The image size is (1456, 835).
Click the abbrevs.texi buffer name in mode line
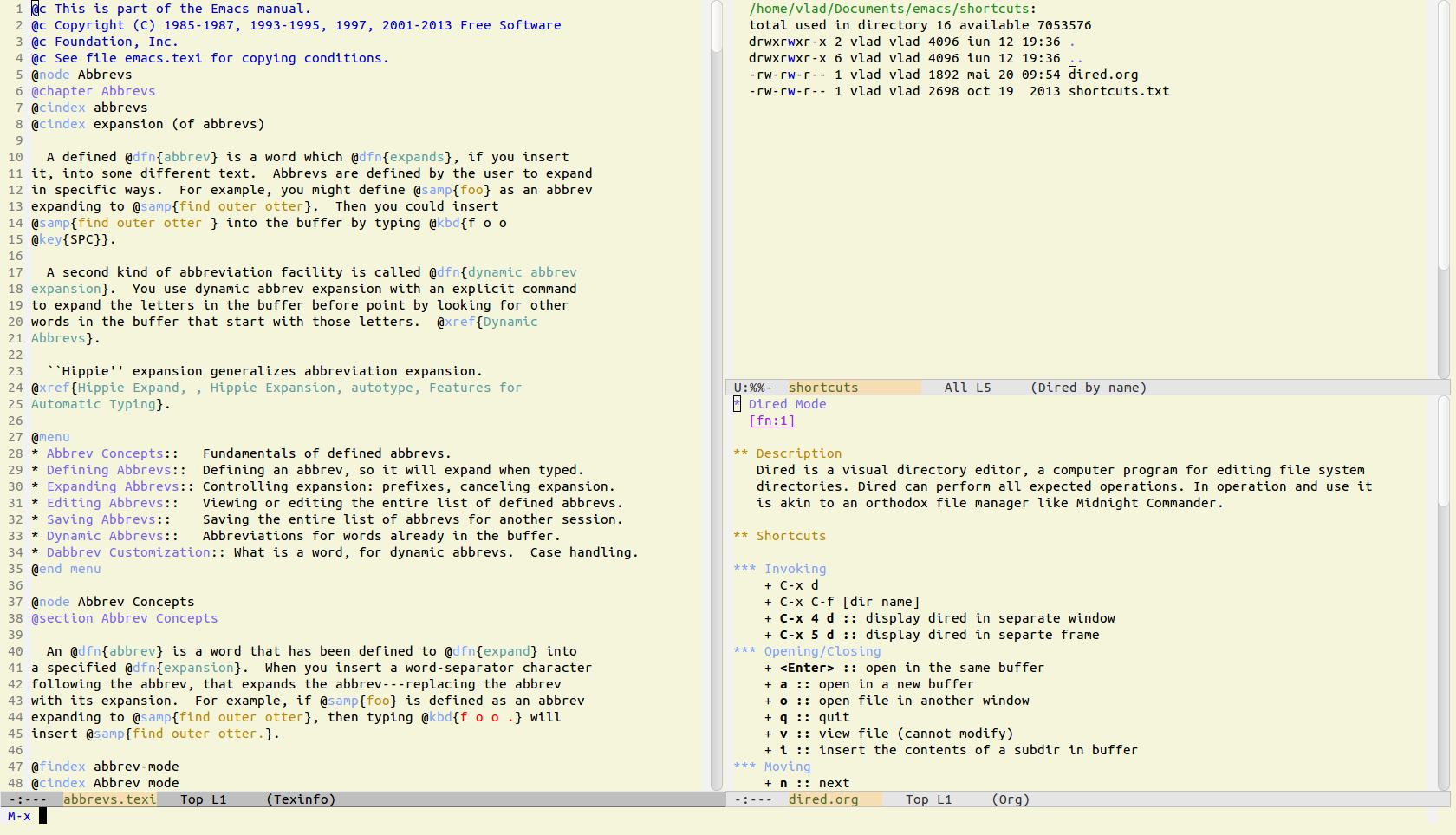(109, 799)
